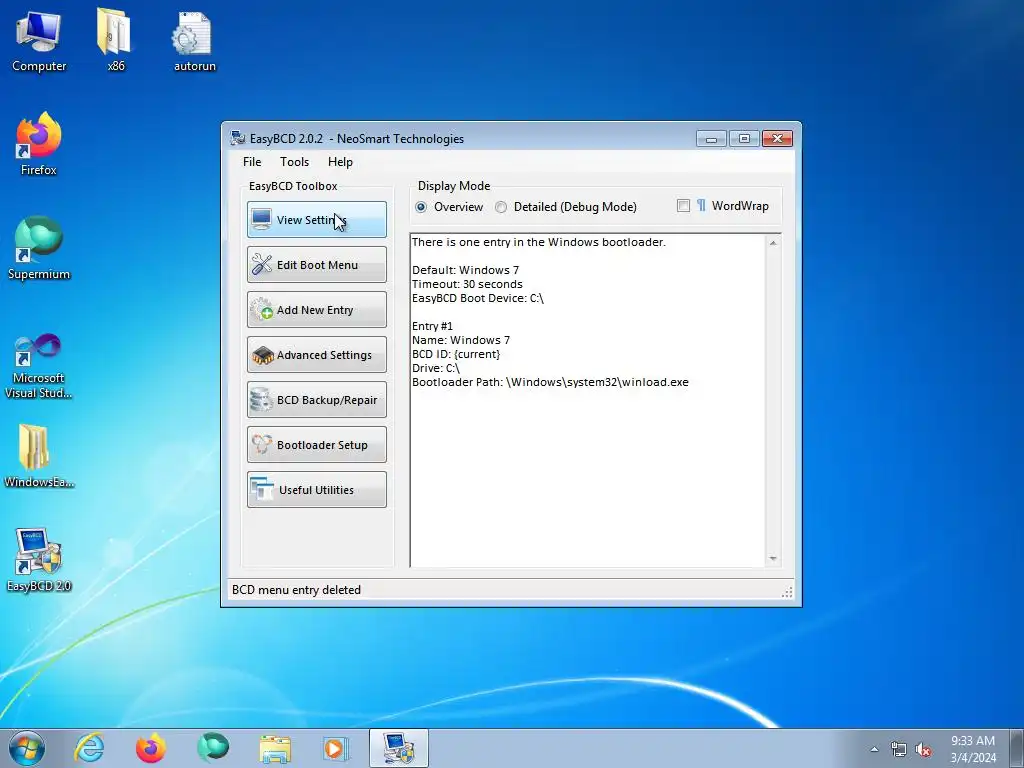Open the View Settings toolbox button
This screenshot has height=768, width=1024.
[317, 219]
